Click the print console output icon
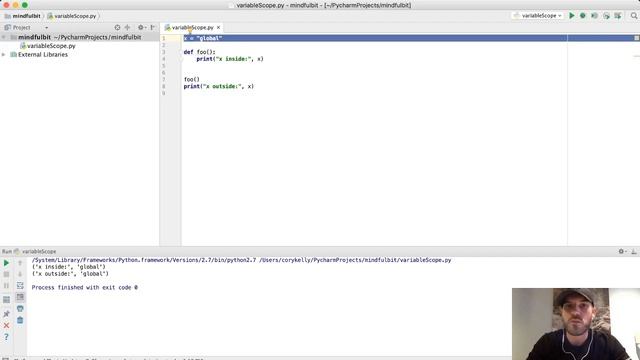 20,309
